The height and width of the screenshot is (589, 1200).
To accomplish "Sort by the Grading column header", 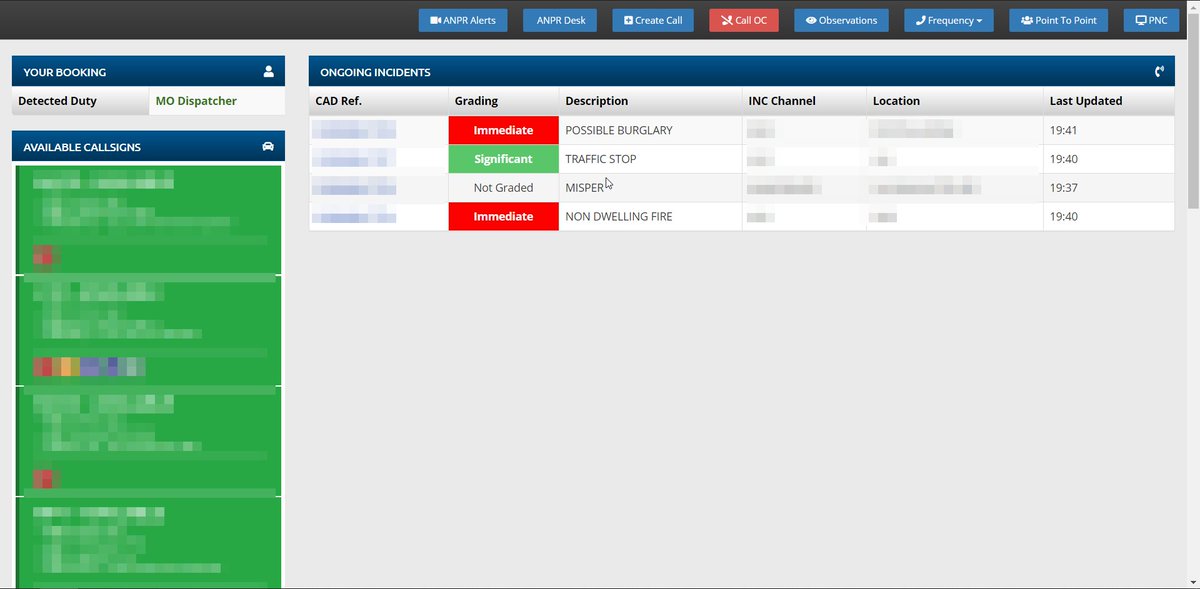I will 476,101.
